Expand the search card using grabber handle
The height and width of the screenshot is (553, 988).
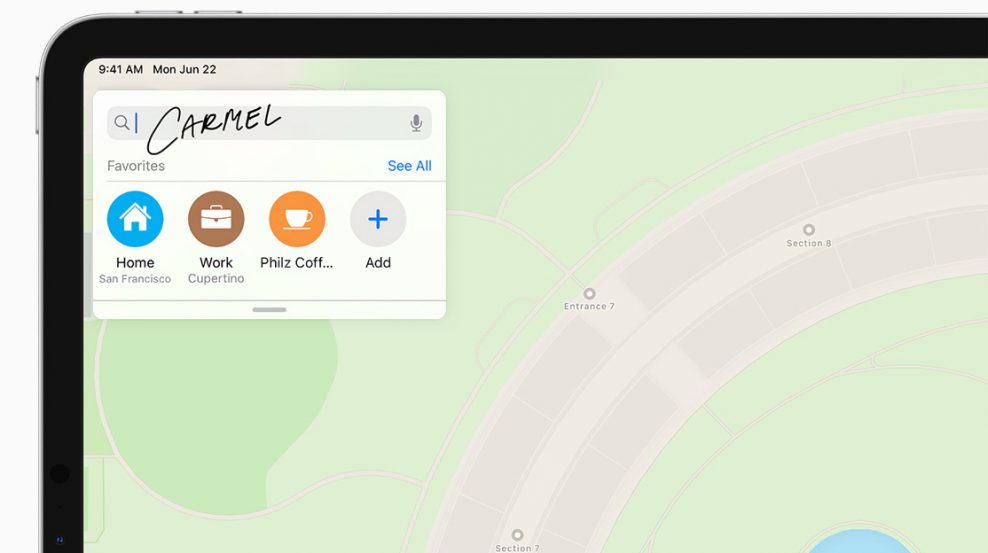click(x=269, y=310)
